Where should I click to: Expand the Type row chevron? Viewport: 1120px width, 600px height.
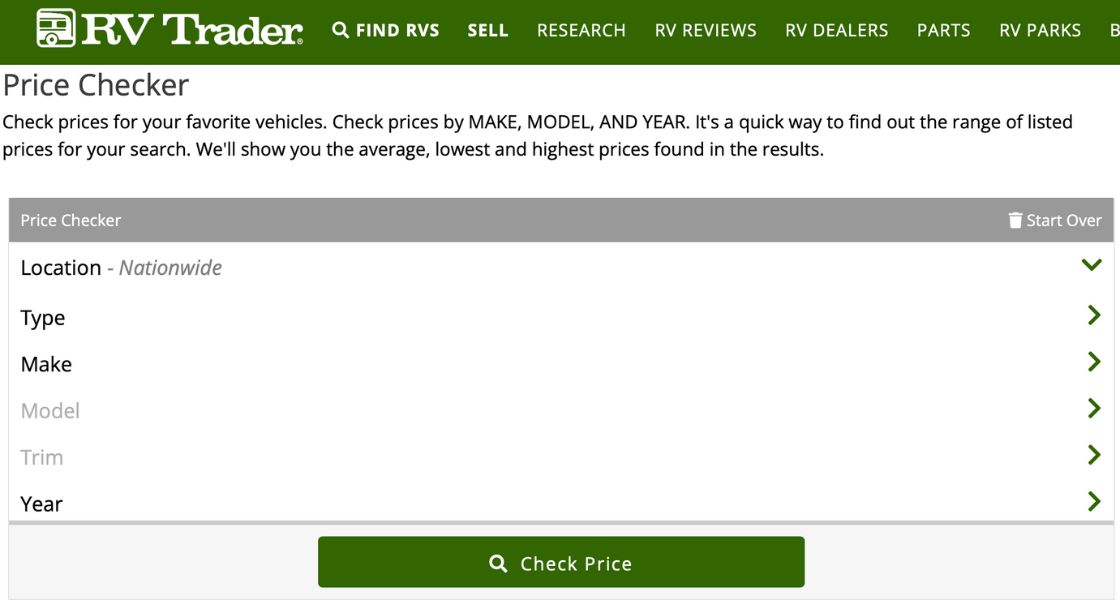[1093, 316]
